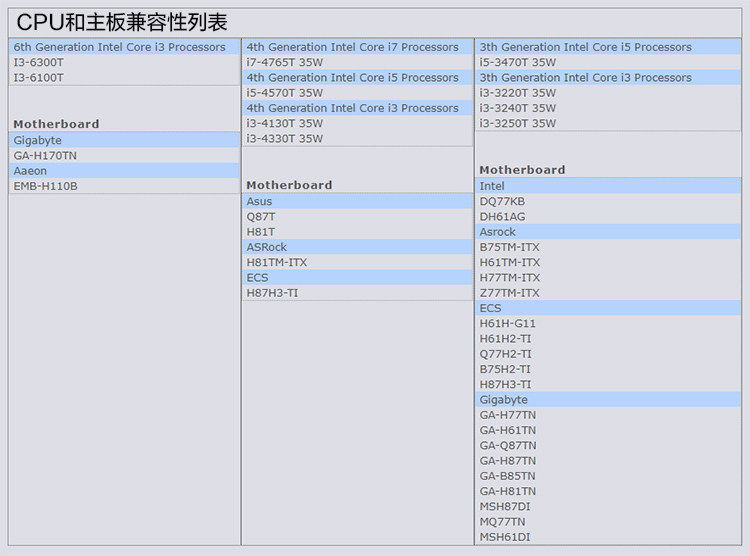This screenshot has height=556, width=750.
Task: Select the 4th Generation Intel Core i7 Processors header
Action: 357,47
